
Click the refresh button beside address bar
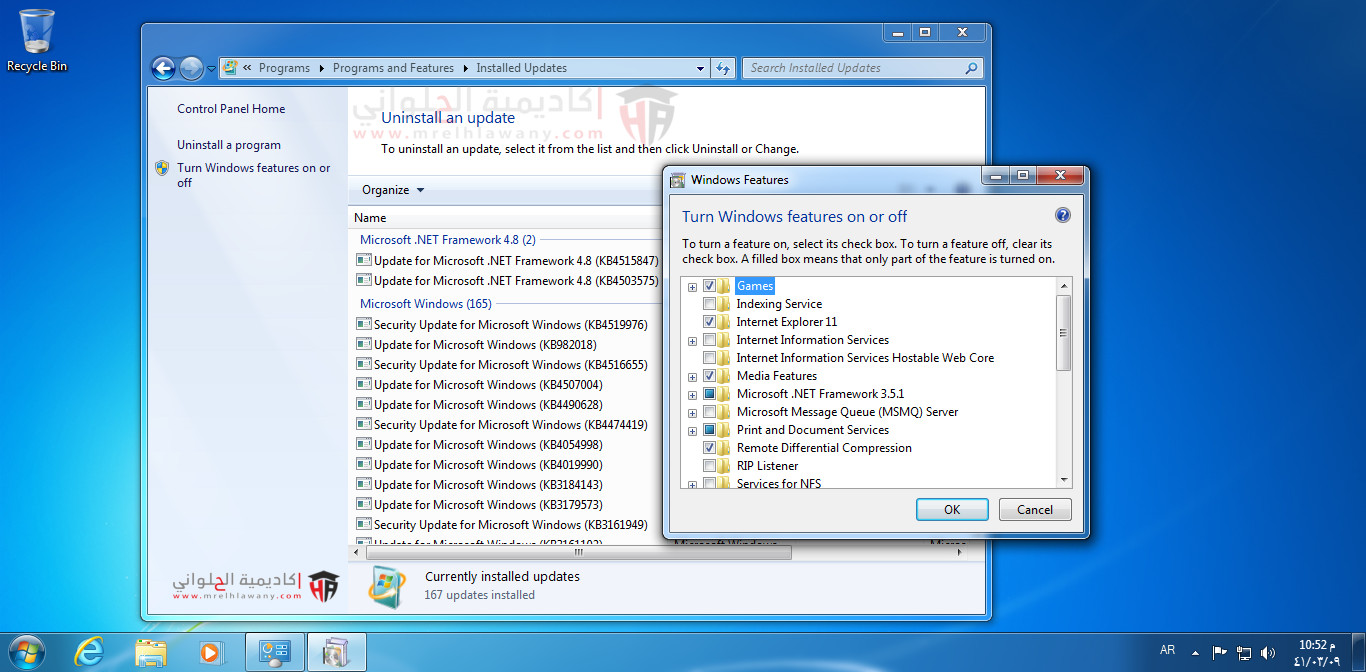(x=723, y=68)
